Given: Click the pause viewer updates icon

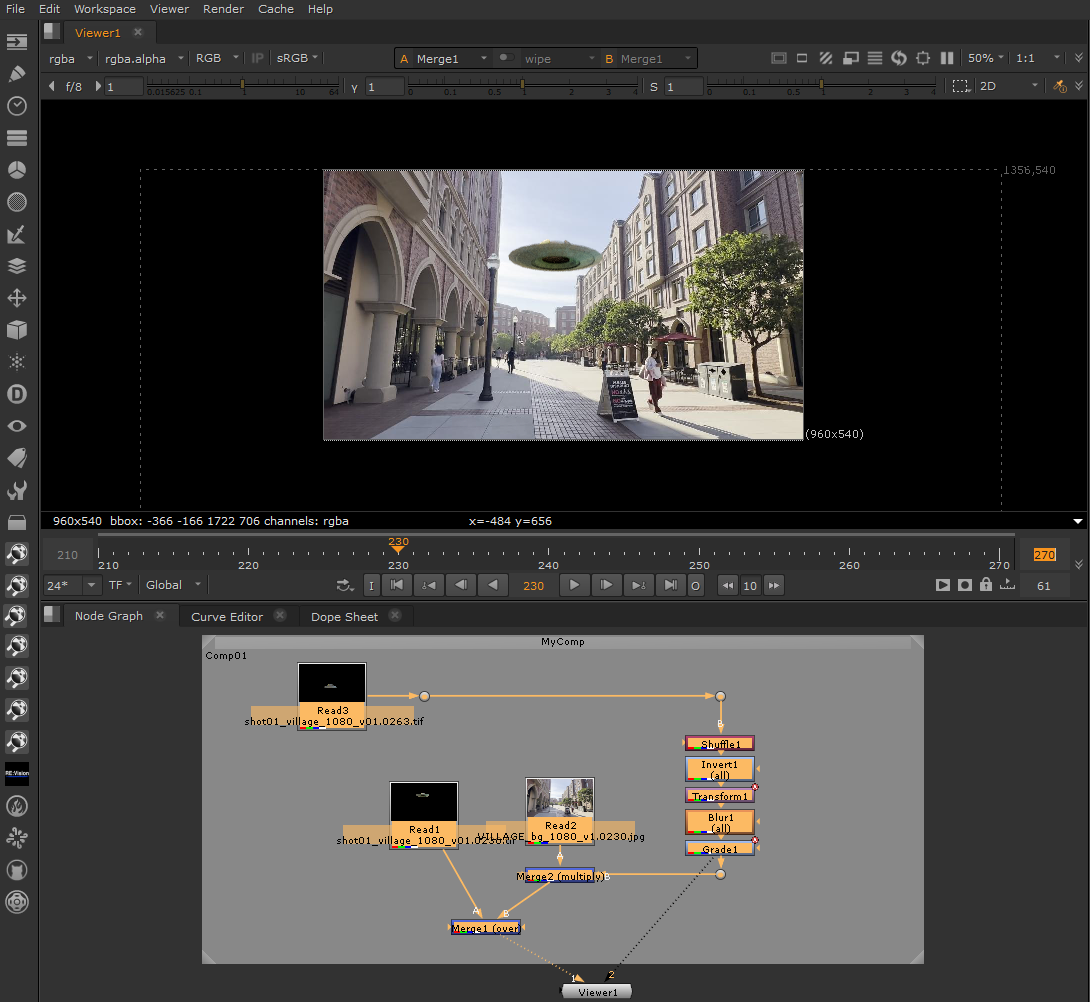Looking at the screenshot, I should 947,58.
